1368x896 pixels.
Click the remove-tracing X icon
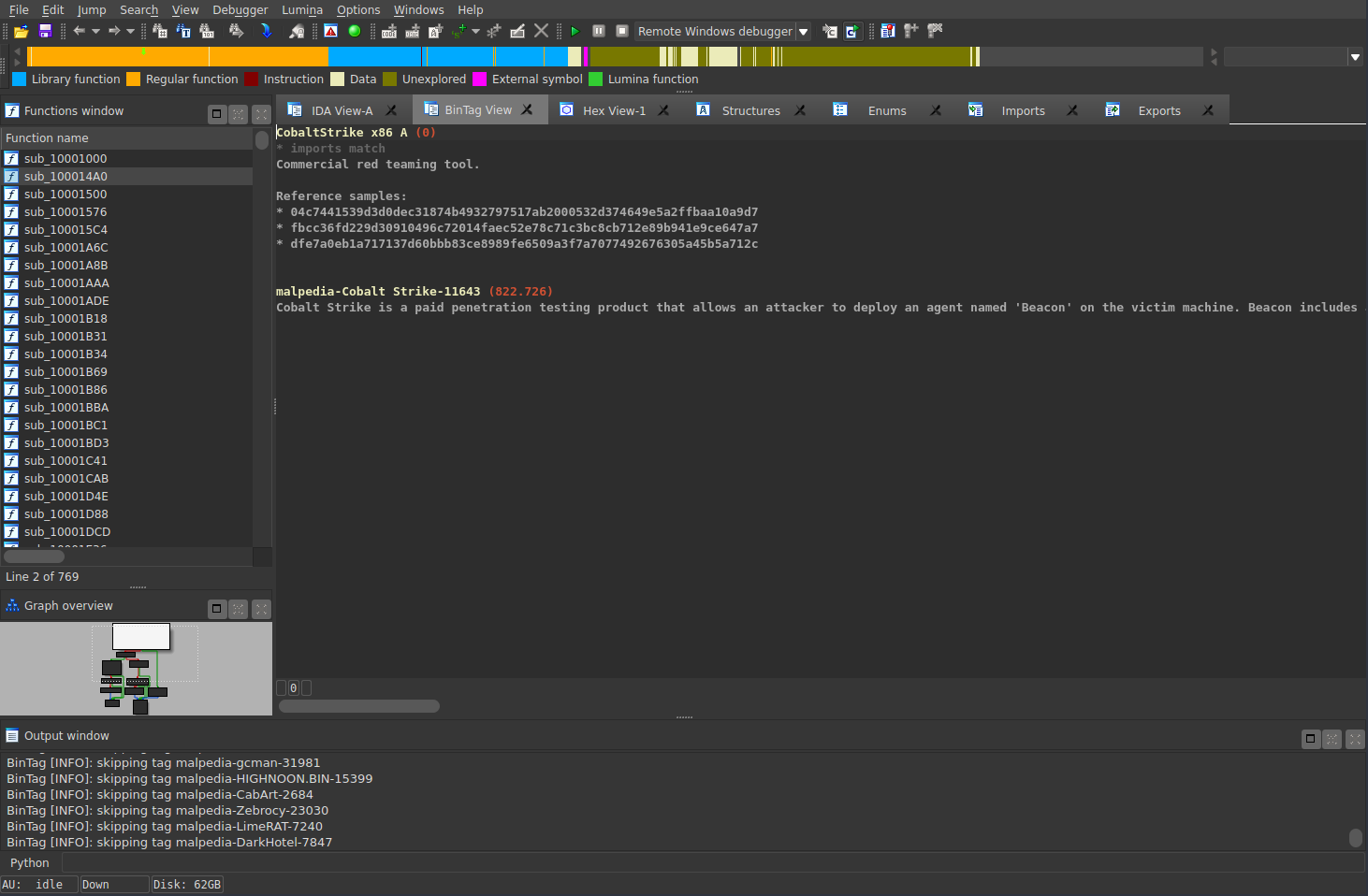tap(935, 31)
